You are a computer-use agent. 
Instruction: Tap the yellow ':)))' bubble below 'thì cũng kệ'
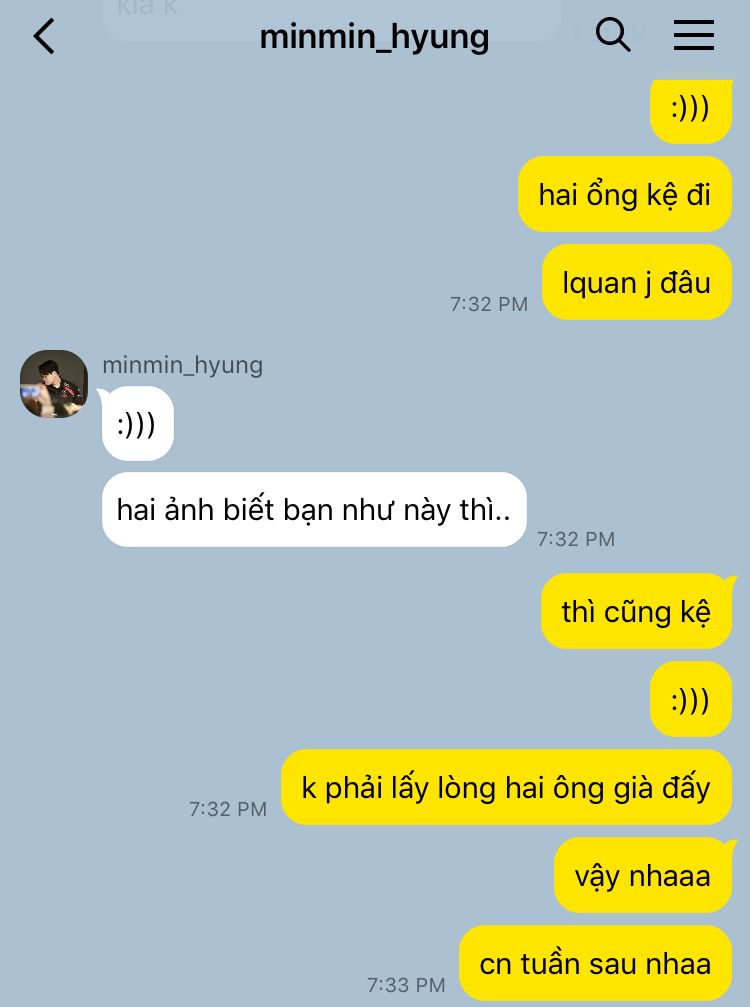pos(691,699)
